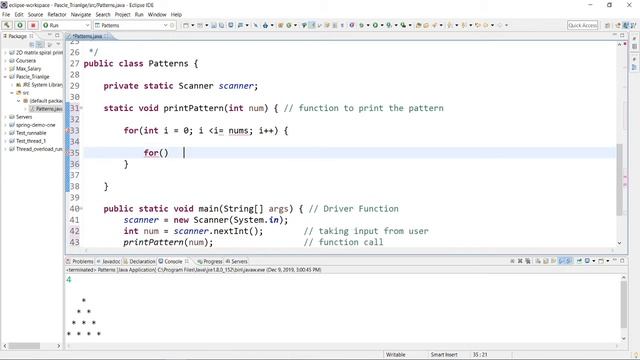This screenshot has width=640, height=360.
Task: Open the Search menu
Action: pos(103,14)
